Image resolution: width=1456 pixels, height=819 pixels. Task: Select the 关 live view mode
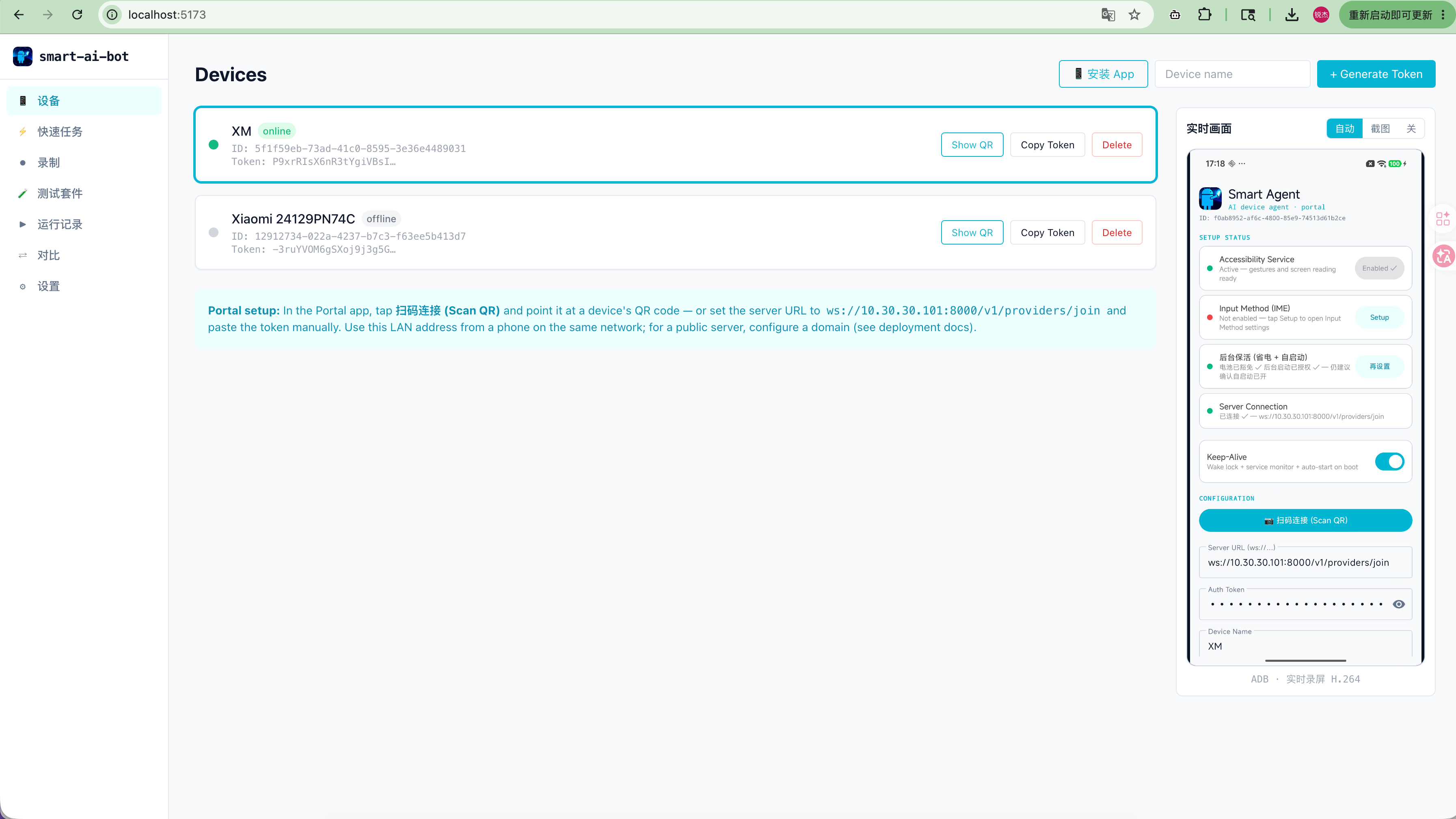(x=1411, y=128)
